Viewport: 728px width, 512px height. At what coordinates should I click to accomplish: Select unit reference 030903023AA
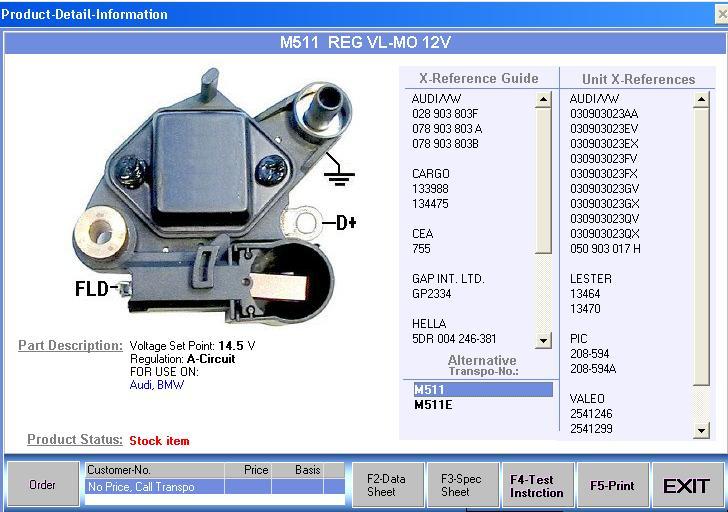[x=604, y=114]
